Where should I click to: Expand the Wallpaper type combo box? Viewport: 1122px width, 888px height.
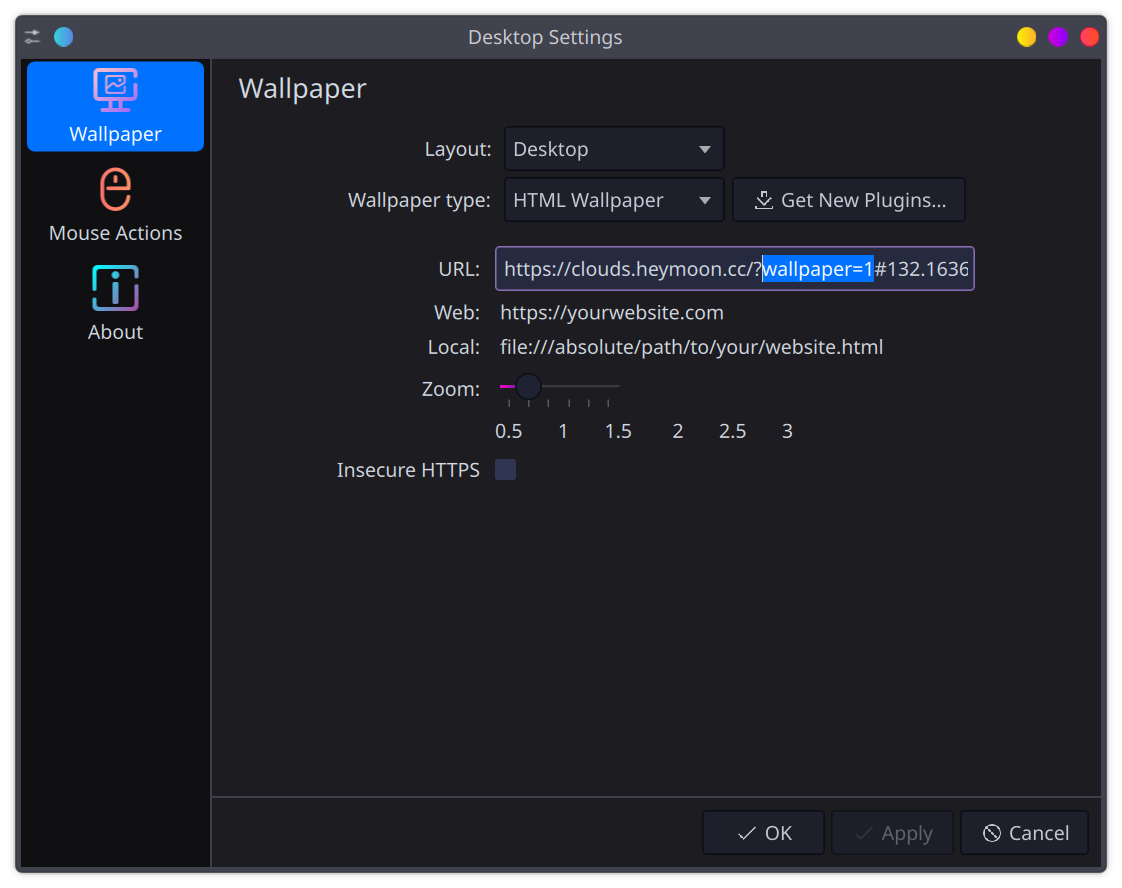[x=613, y=200]
